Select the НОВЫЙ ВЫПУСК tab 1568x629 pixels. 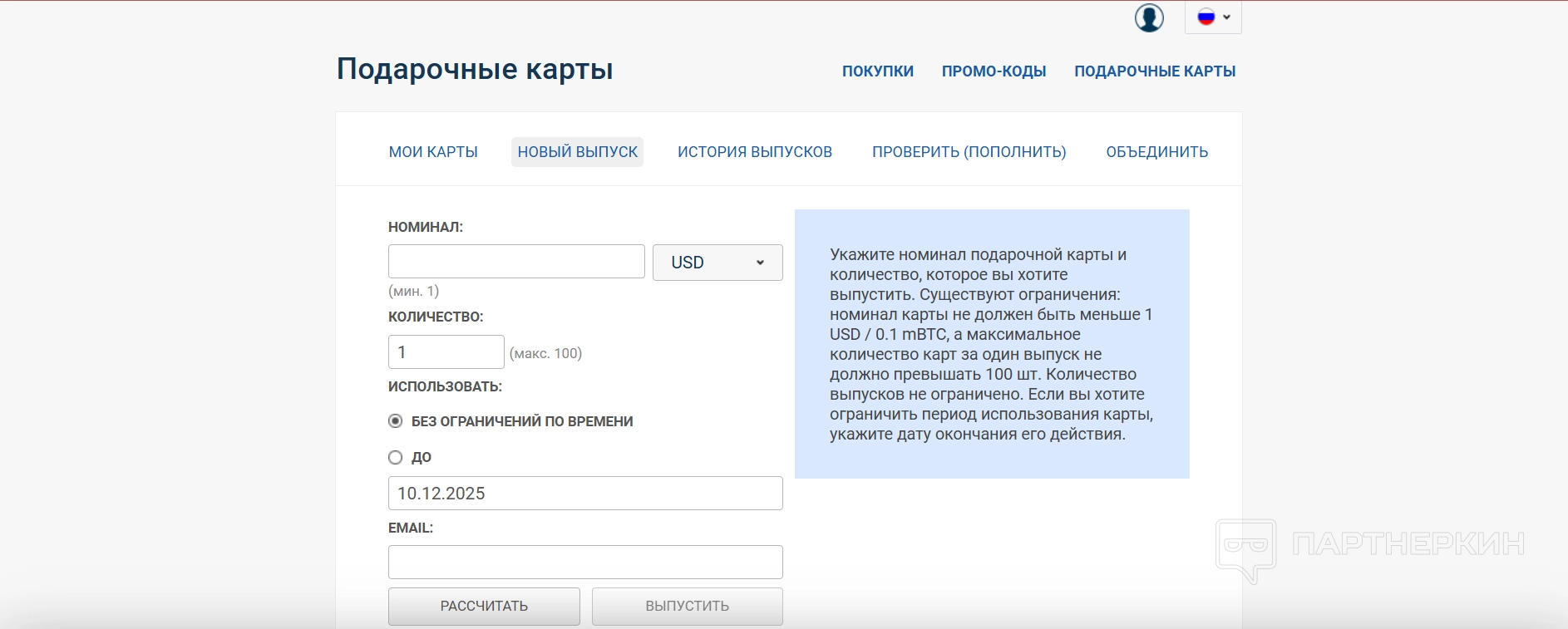pyautogui.click(x=577, y=152)
